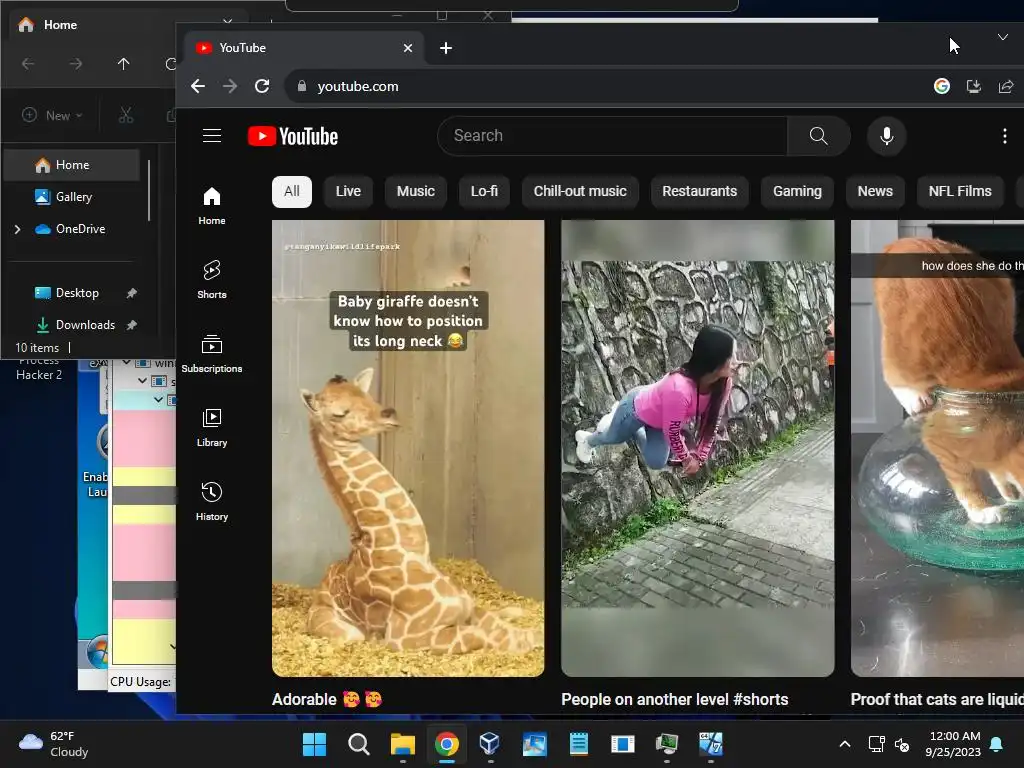Go up one level in File Explorer
1024x768 pixels.
click(x=123, y=63)
